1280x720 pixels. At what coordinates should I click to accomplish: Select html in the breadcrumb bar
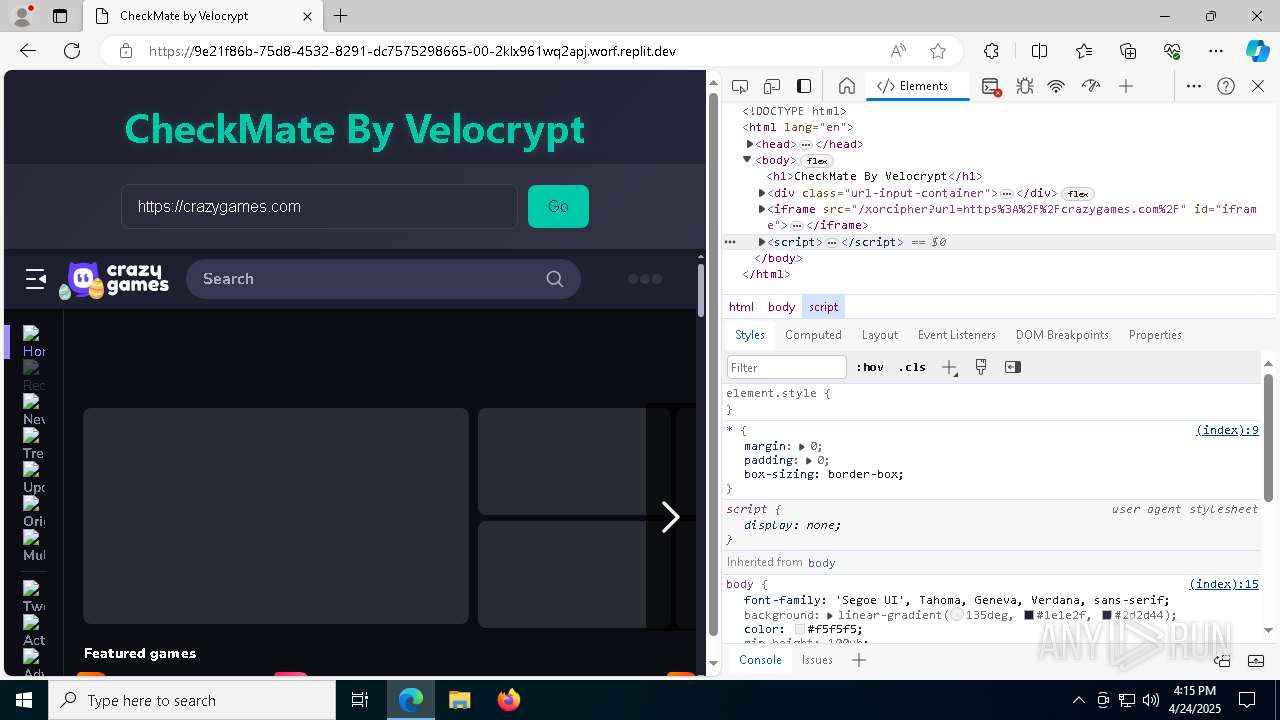coord(741,307)
